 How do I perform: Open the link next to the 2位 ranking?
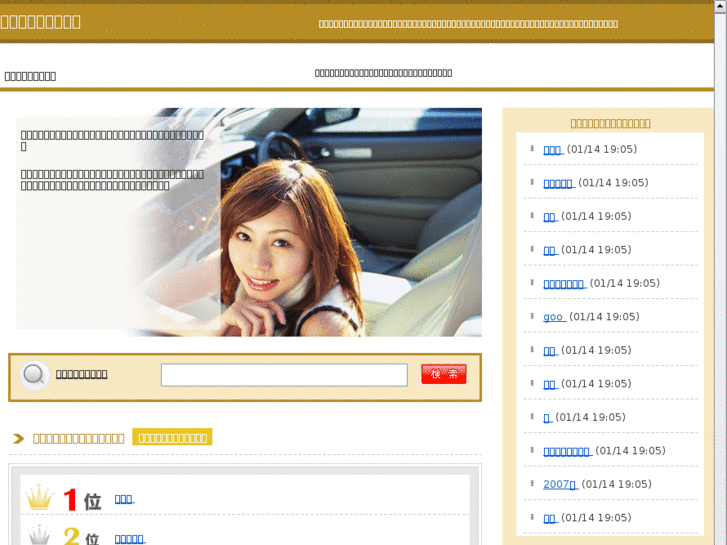tap(130, 539)
